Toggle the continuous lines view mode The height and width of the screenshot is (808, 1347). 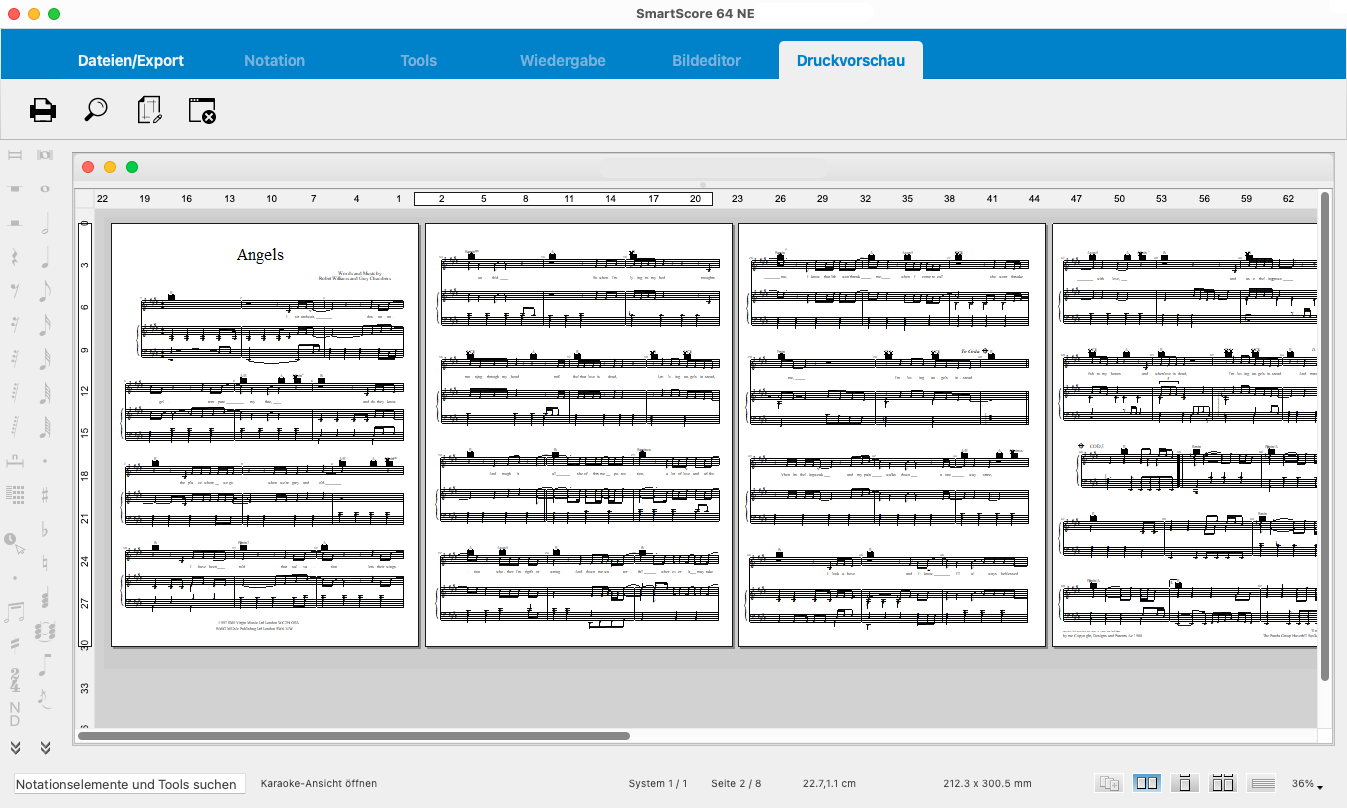coord(1262,783)
